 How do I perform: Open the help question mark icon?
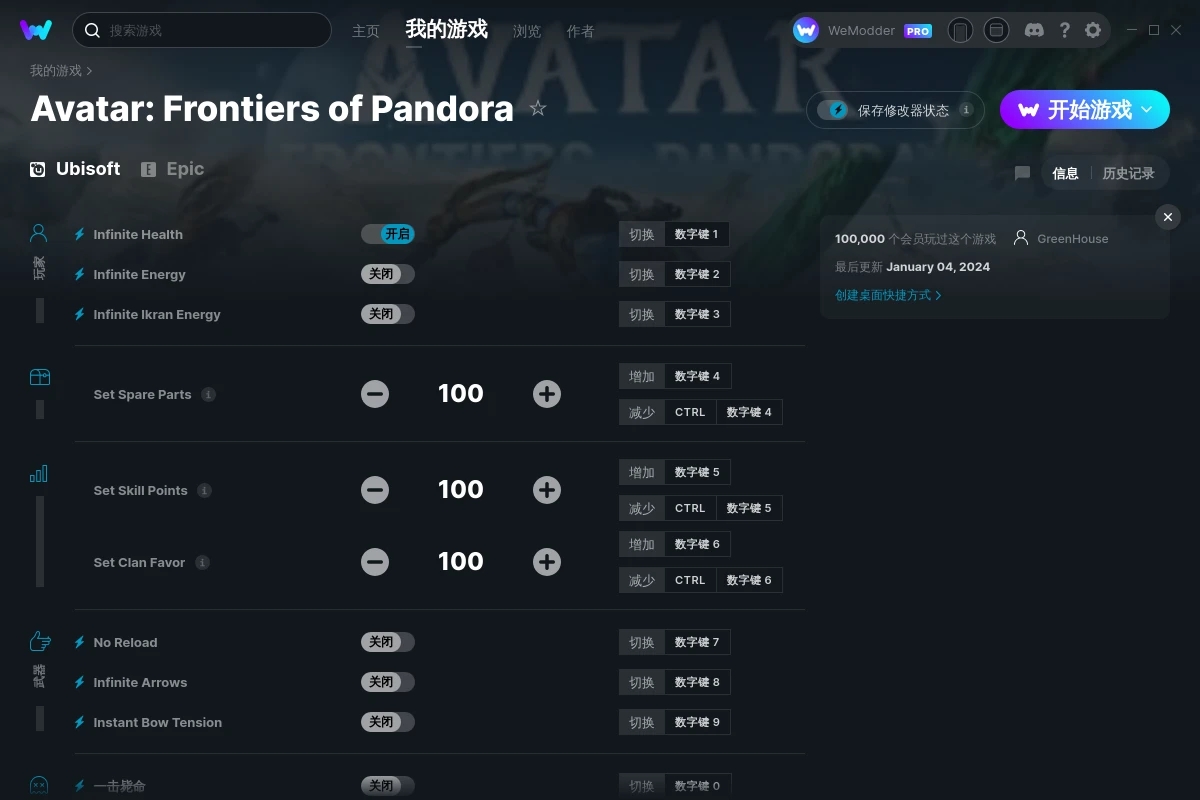tap(1064, 30)
